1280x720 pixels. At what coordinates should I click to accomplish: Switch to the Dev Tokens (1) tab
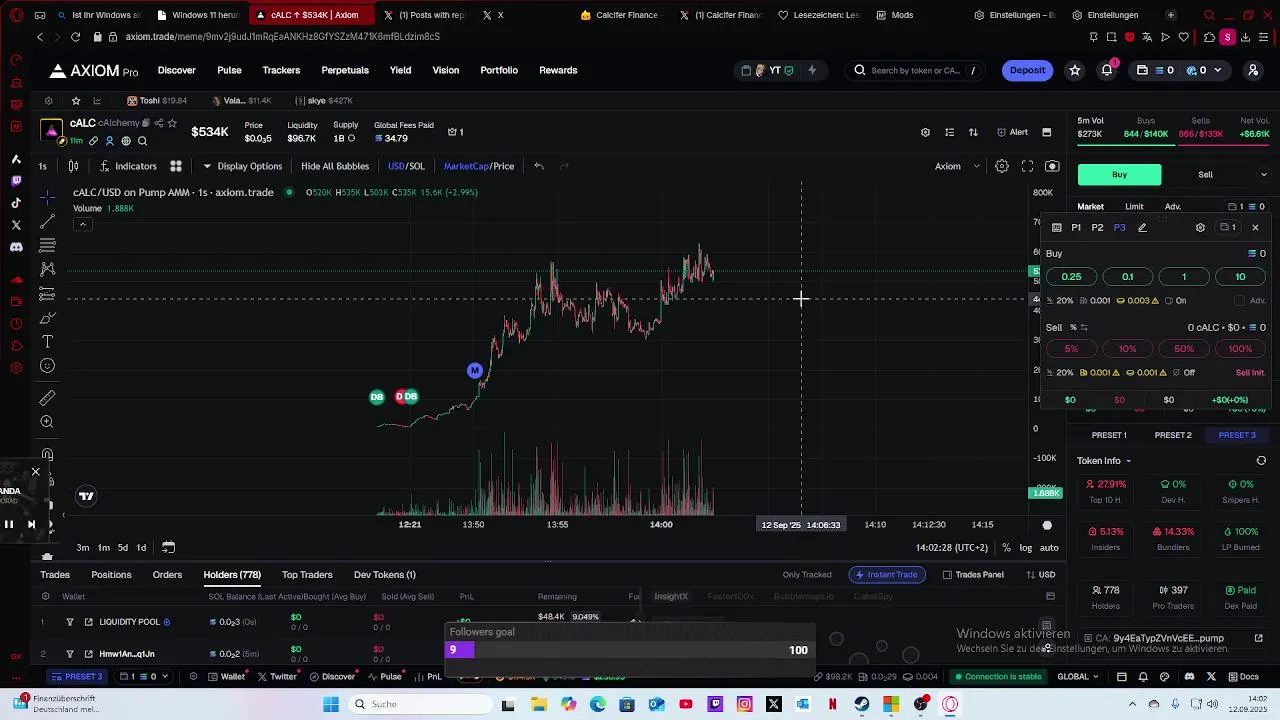385,575
